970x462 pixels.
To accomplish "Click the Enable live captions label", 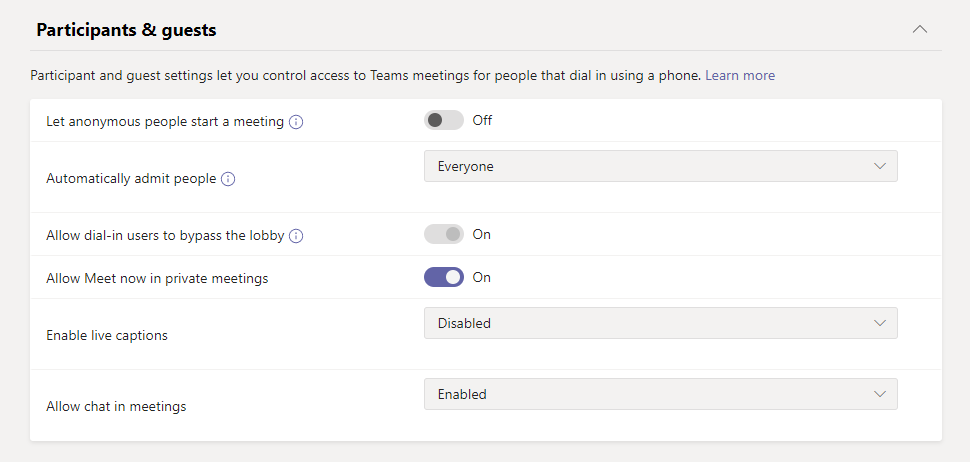I will (x=107, y=335).
